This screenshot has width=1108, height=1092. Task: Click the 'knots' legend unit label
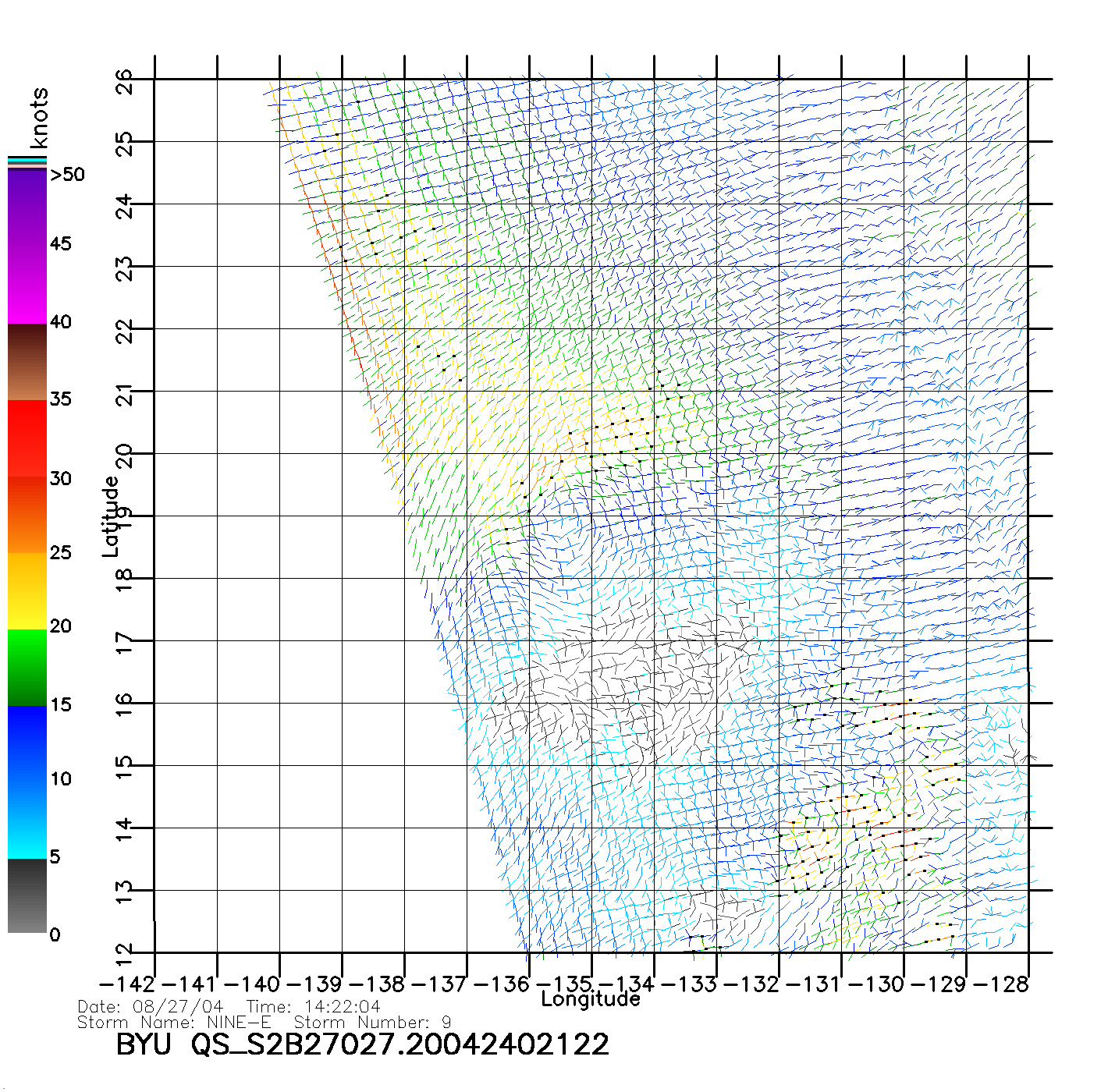pyautogui.click(x=39, y=118)
